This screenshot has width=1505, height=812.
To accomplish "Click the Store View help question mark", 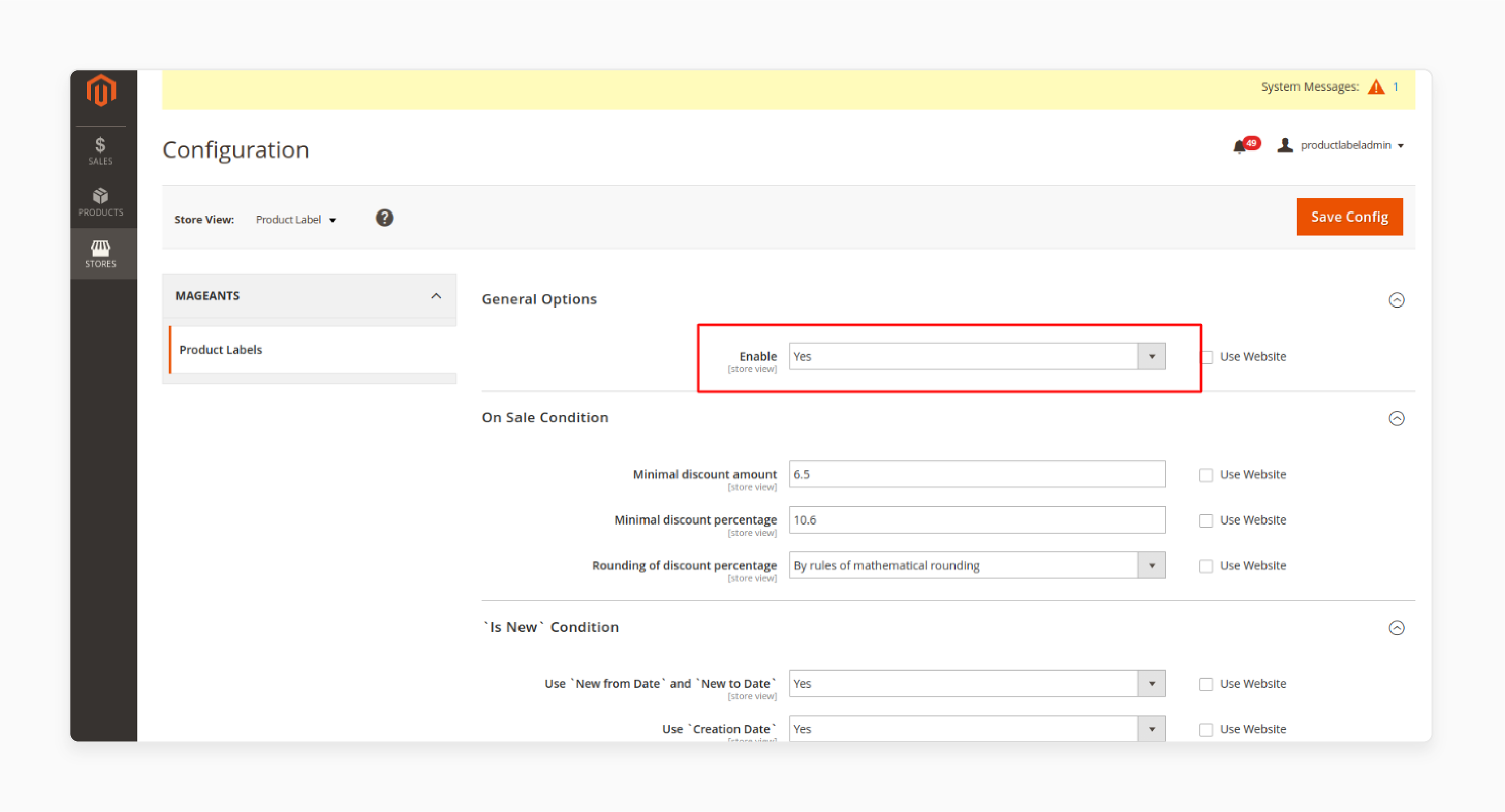I will [x=384, y=218].
